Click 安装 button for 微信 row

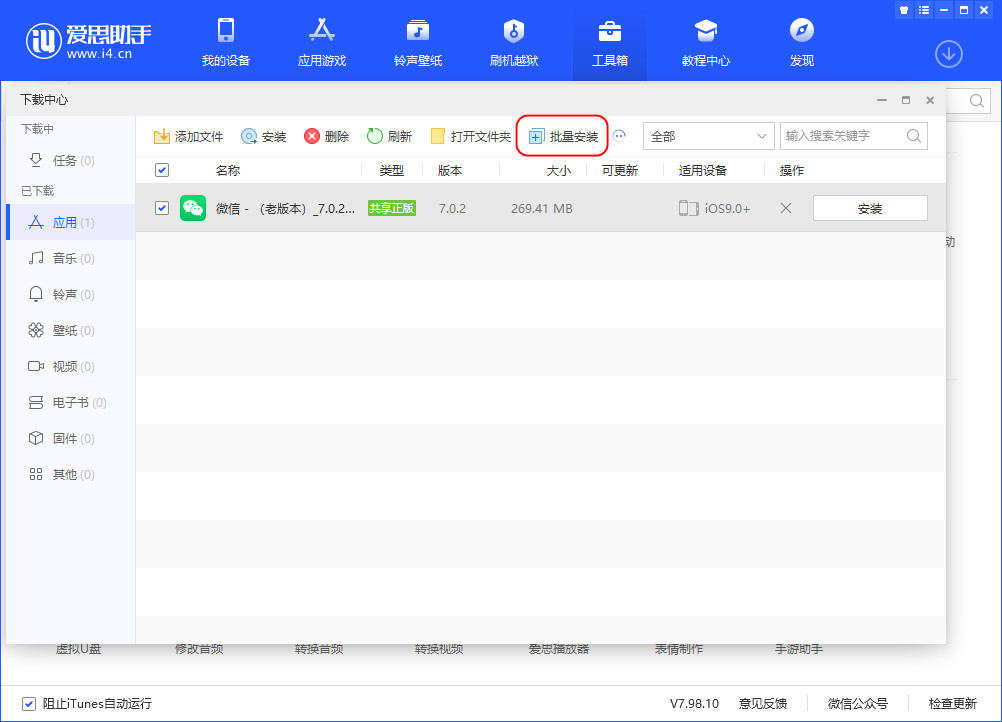(870, 208)
